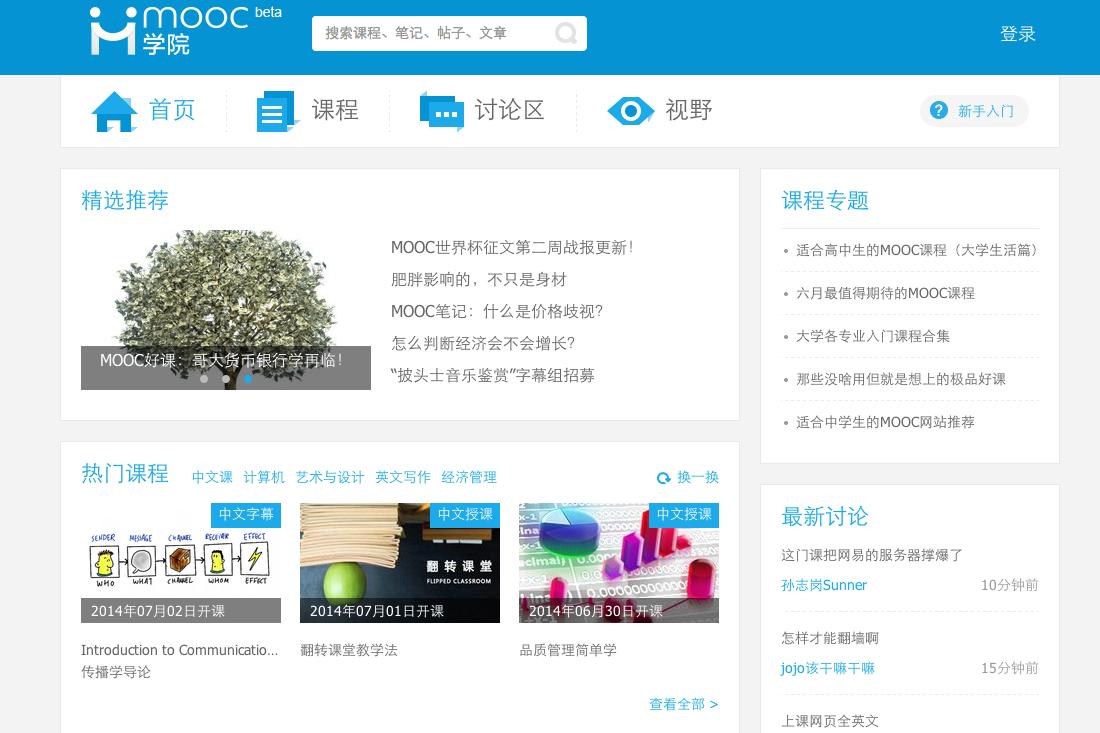Open 翻转课堂 course thumbnail

coord(400,563)
